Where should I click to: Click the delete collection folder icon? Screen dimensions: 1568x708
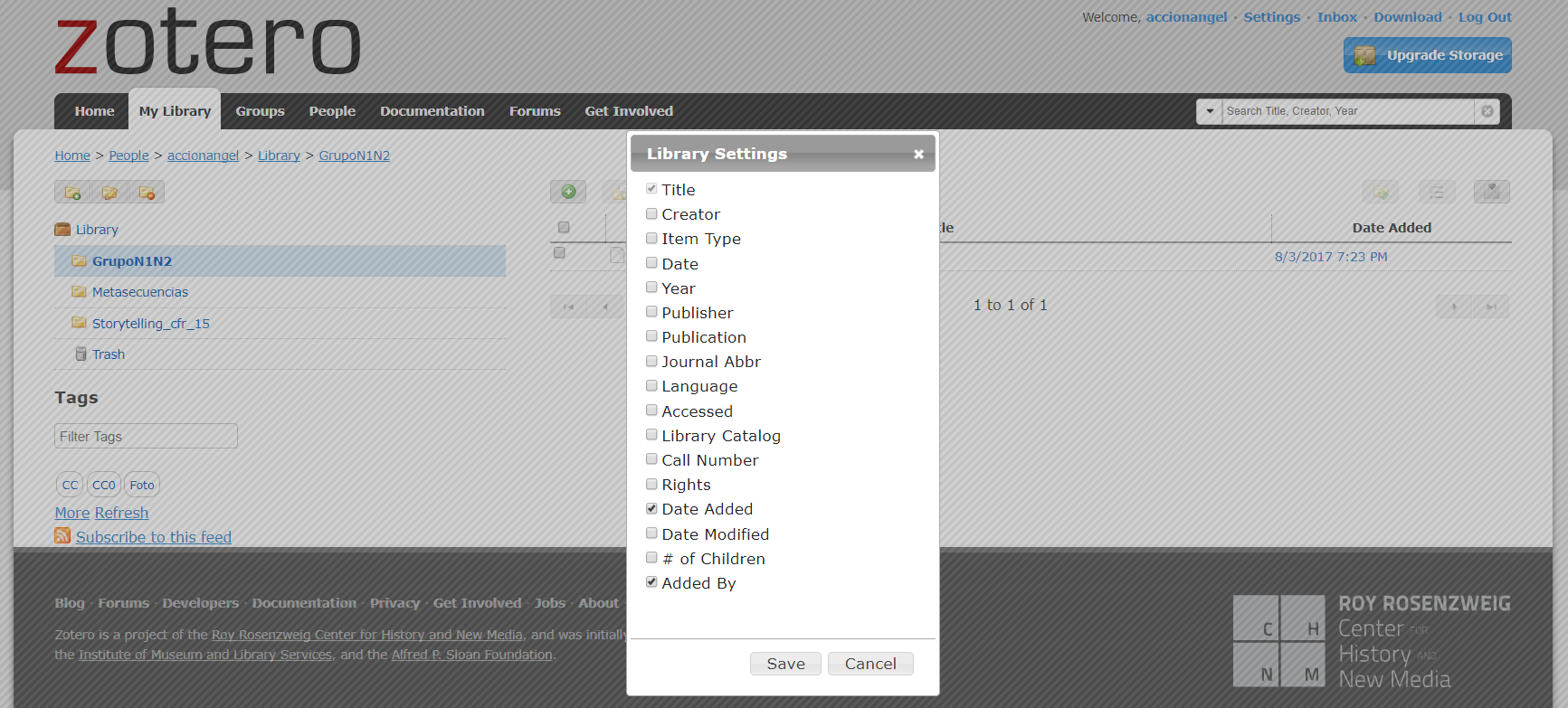tap(147, 193)
